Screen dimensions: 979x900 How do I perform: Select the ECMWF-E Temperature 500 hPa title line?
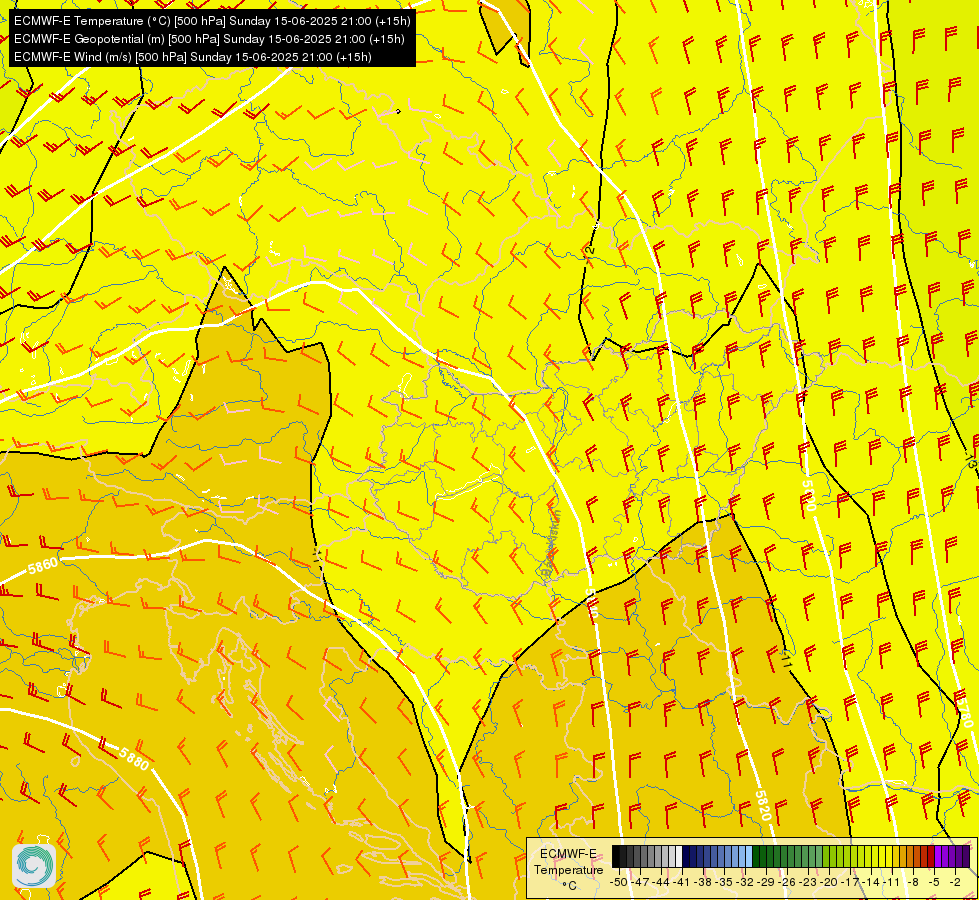[x=212, y=21]
